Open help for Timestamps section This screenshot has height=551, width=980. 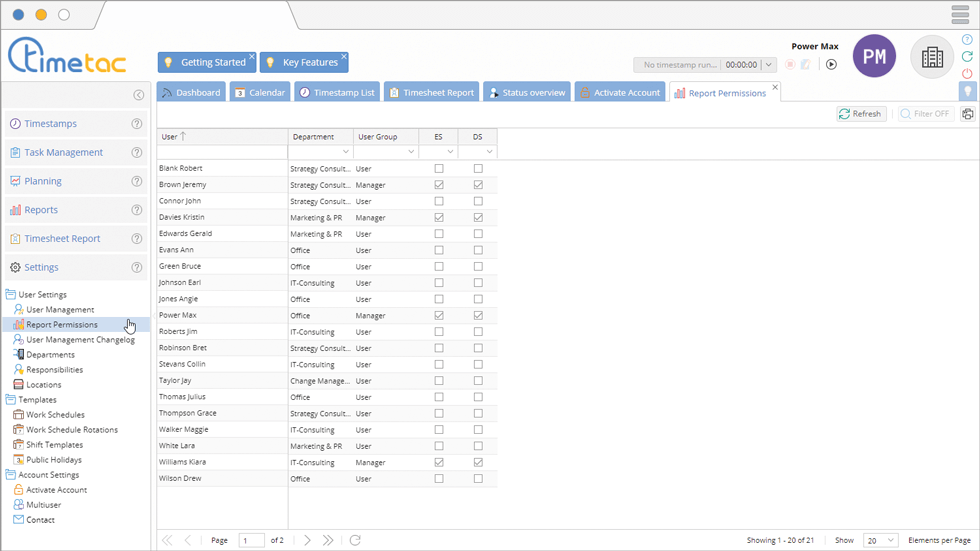(136, 124)
